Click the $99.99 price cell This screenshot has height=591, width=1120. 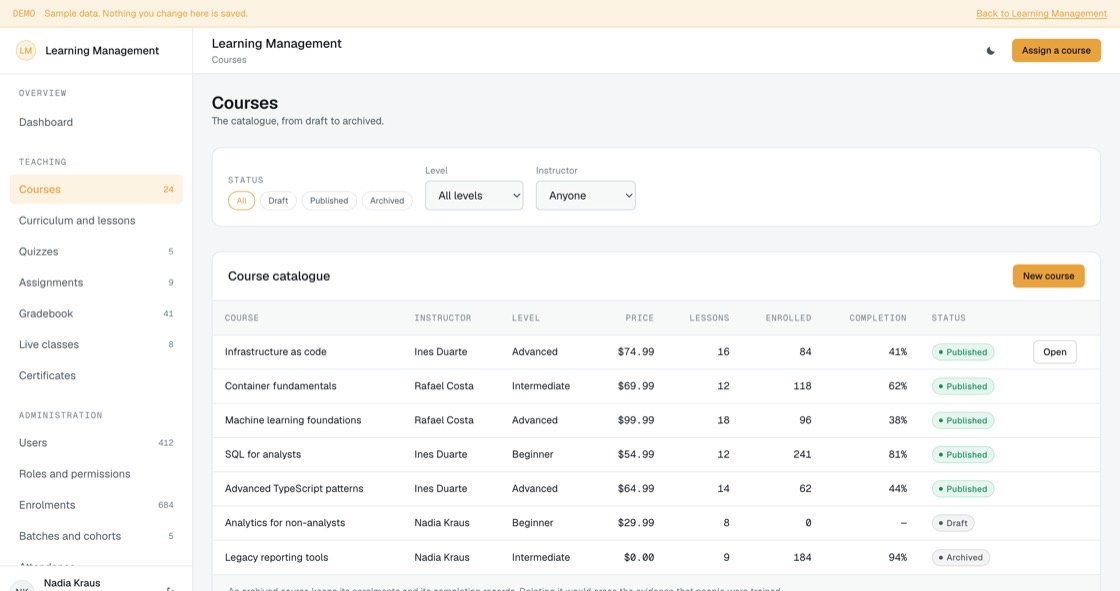[636, 420]
